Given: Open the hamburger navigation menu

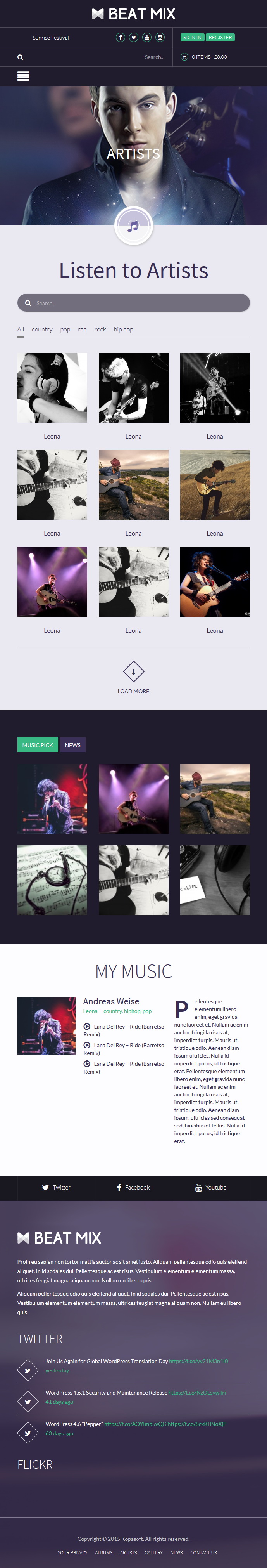Looking at the screenshot, I should pyautogui.click(x=23, y=76).
